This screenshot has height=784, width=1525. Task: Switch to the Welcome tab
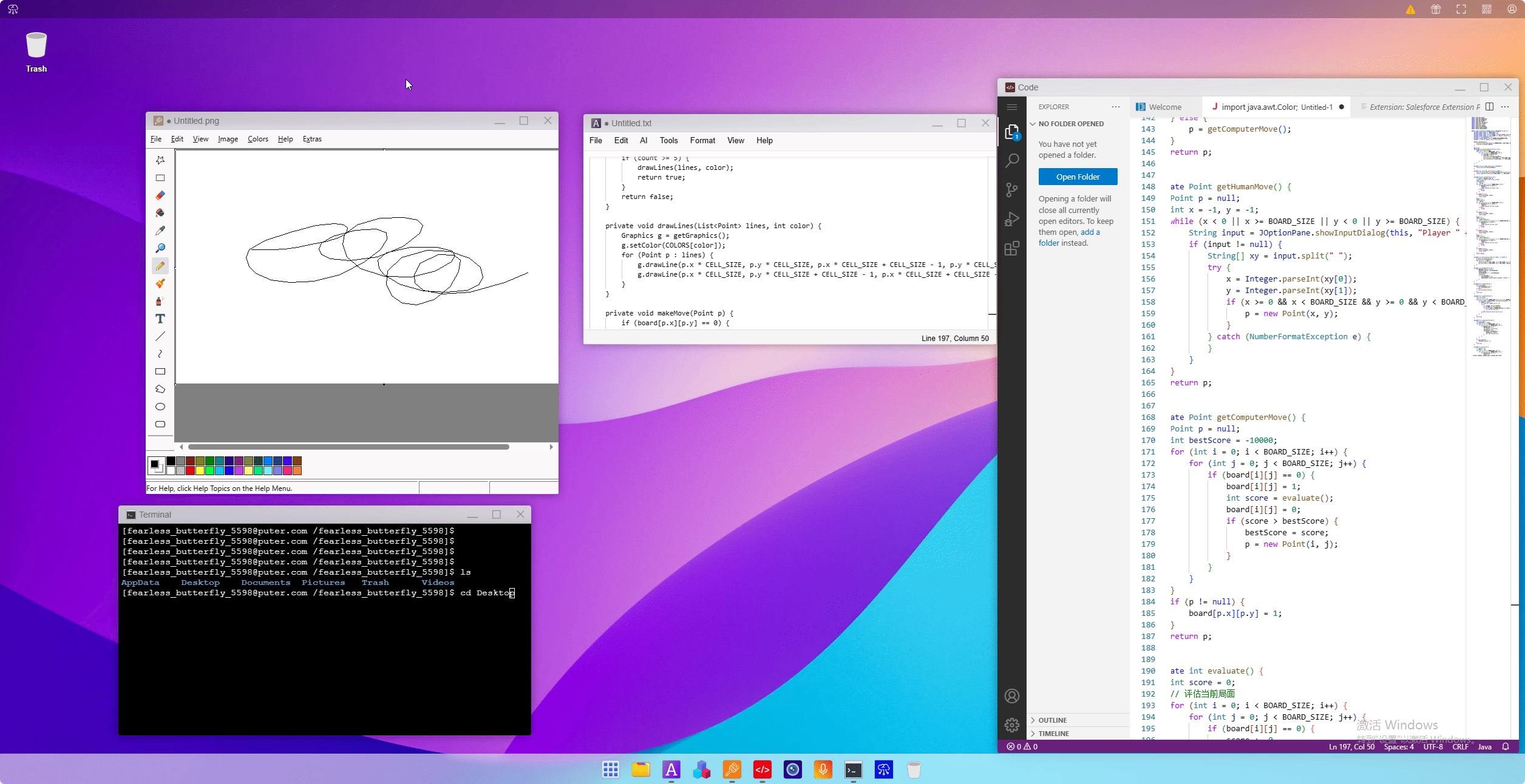click(x=1164, y=107)
